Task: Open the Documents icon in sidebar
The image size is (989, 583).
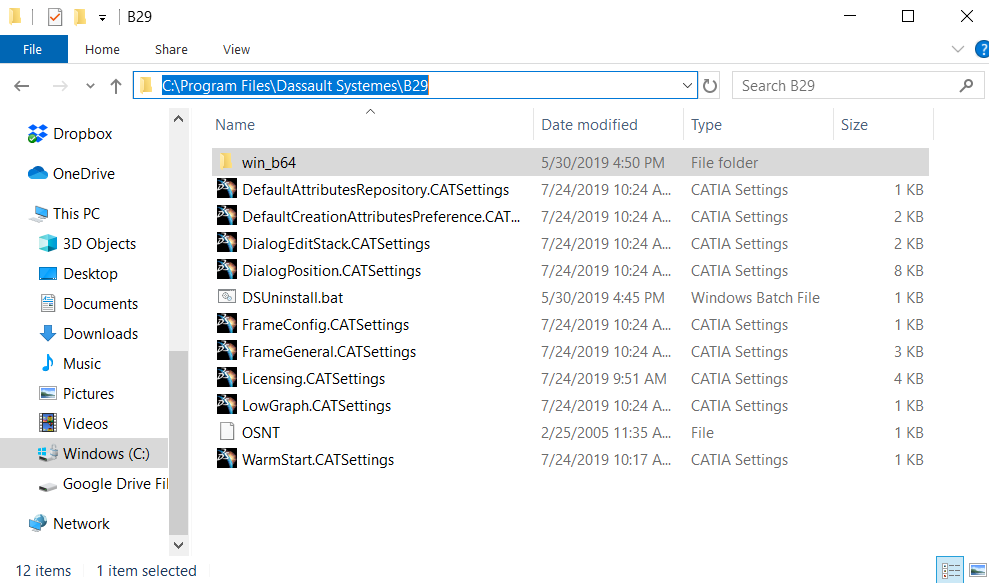Action: point(48,303)
